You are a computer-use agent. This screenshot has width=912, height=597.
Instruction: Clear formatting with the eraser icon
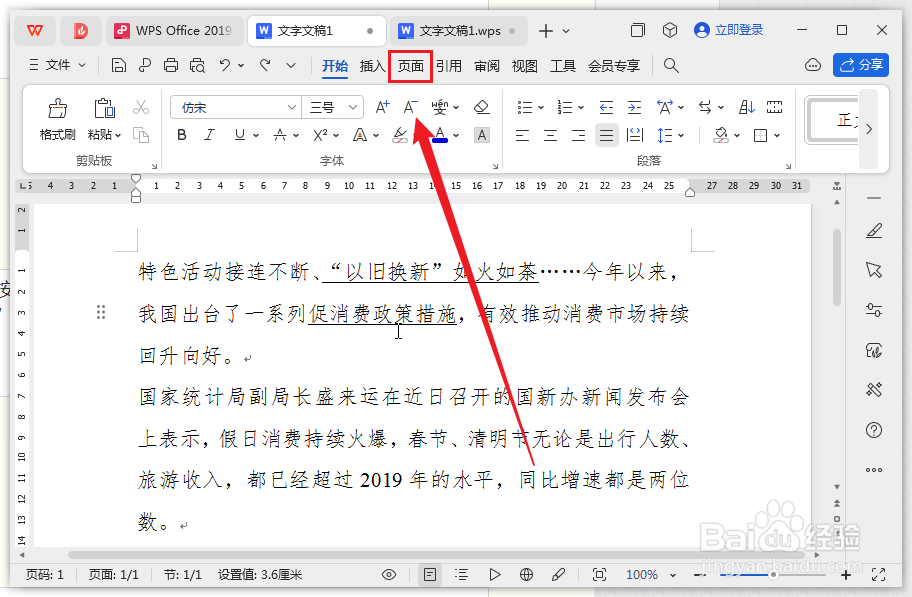pyautogui.click(x=483, y=106)
